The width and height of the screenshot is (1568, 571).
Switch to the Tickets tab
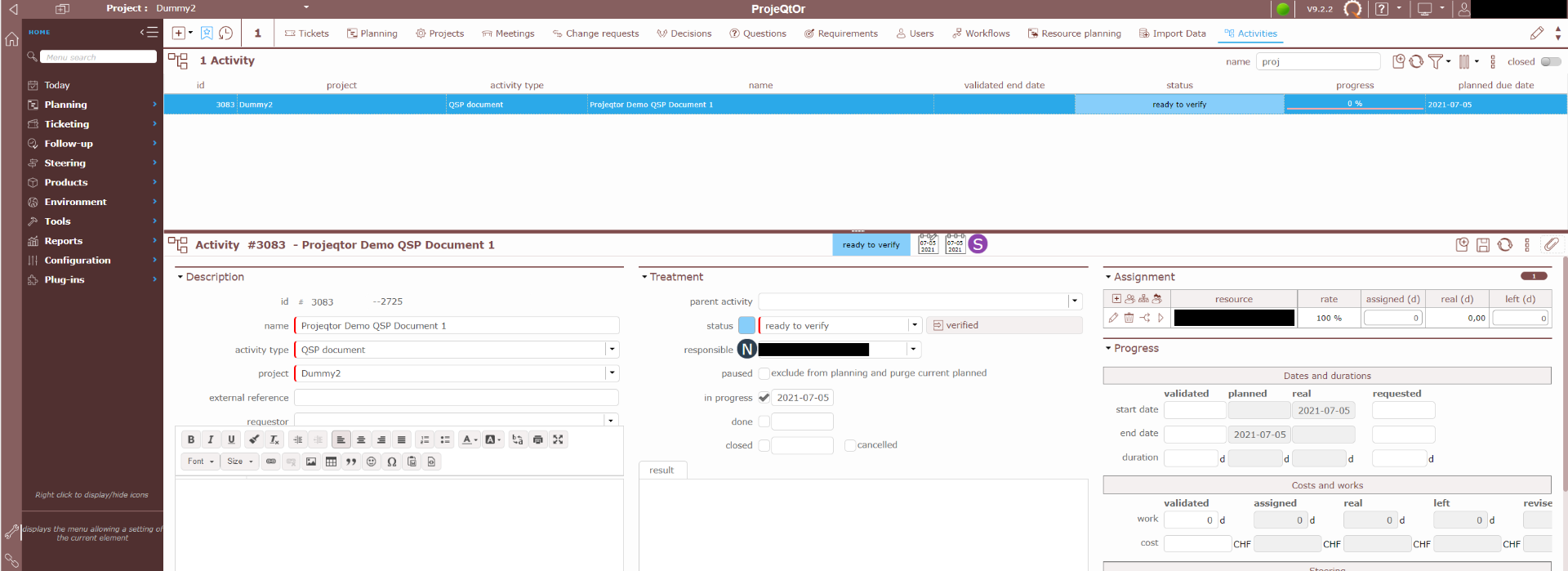[306, 33]
